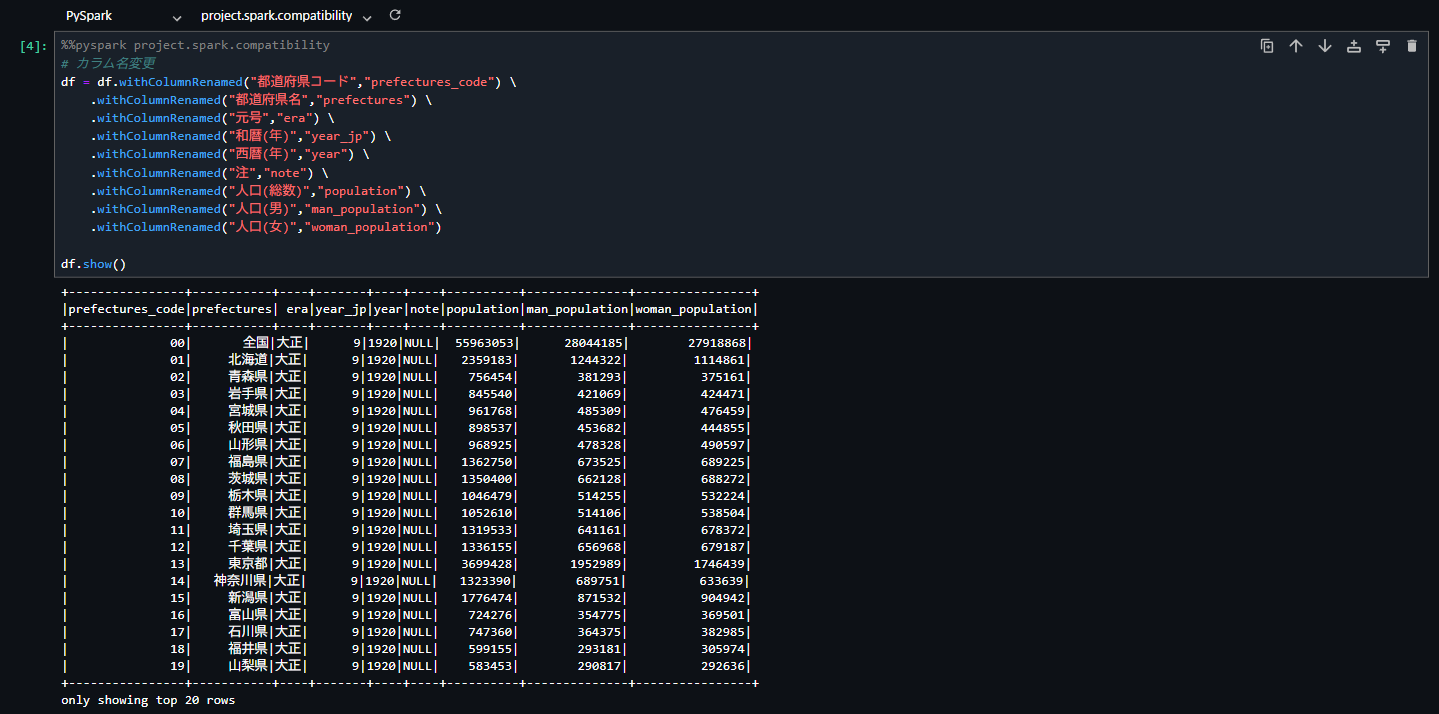The image size is (1439, 714).
Task: Click the 新潟県 prefecture cell
Action: point(248,598)
